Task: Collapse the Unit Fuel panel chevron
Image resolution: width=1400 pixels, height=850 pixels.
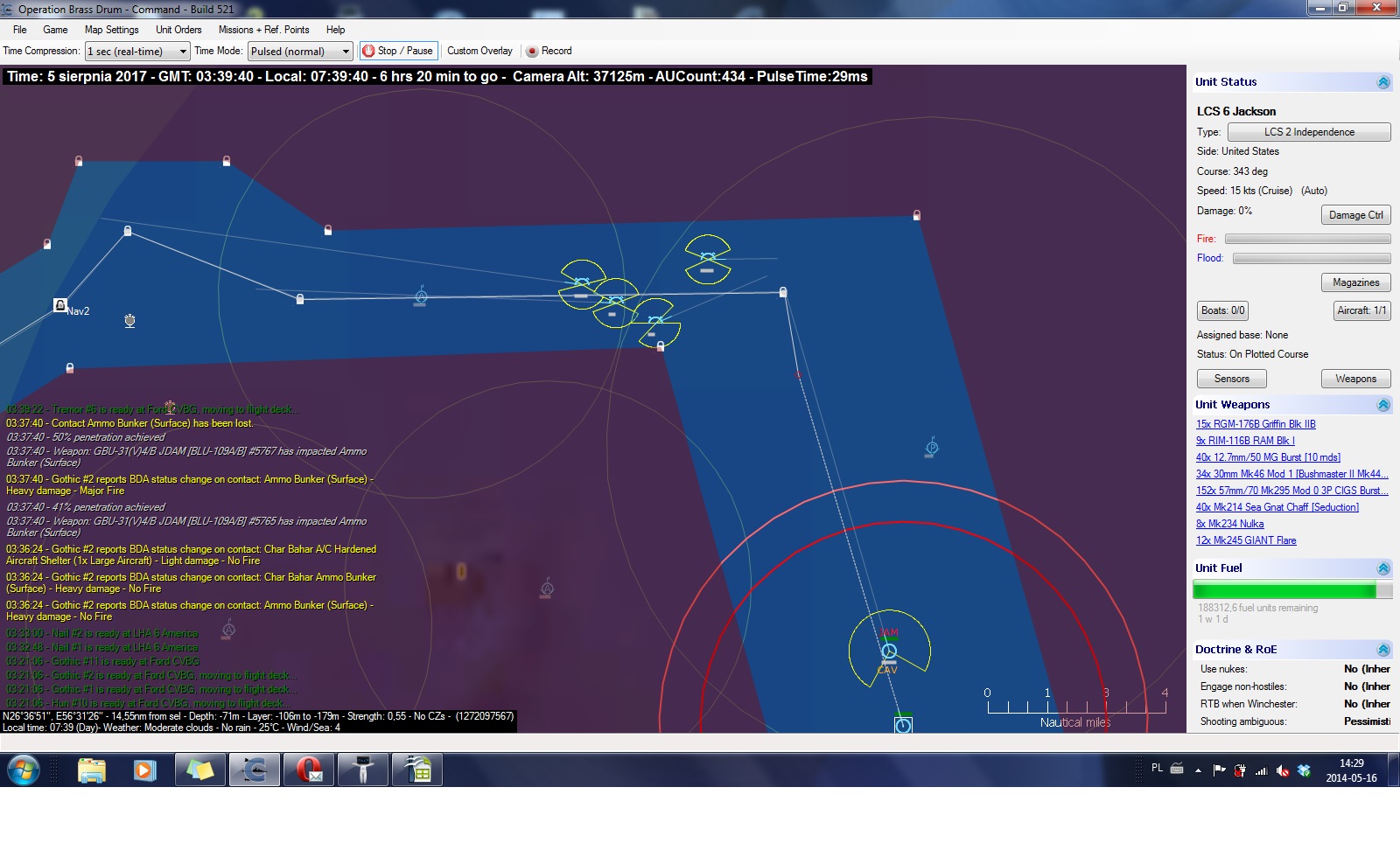Action: [x=1383, y=568]
